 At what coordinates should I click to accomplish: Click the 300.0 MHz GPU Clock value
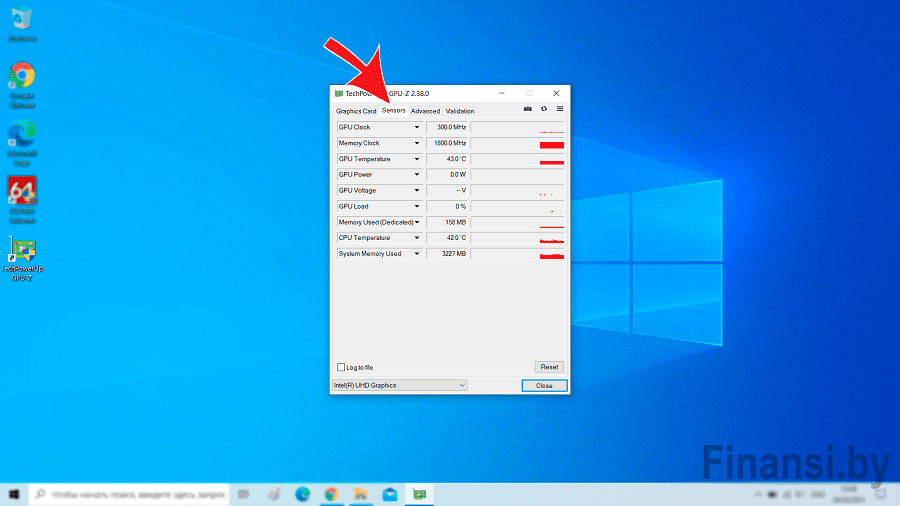pos(447,127)
